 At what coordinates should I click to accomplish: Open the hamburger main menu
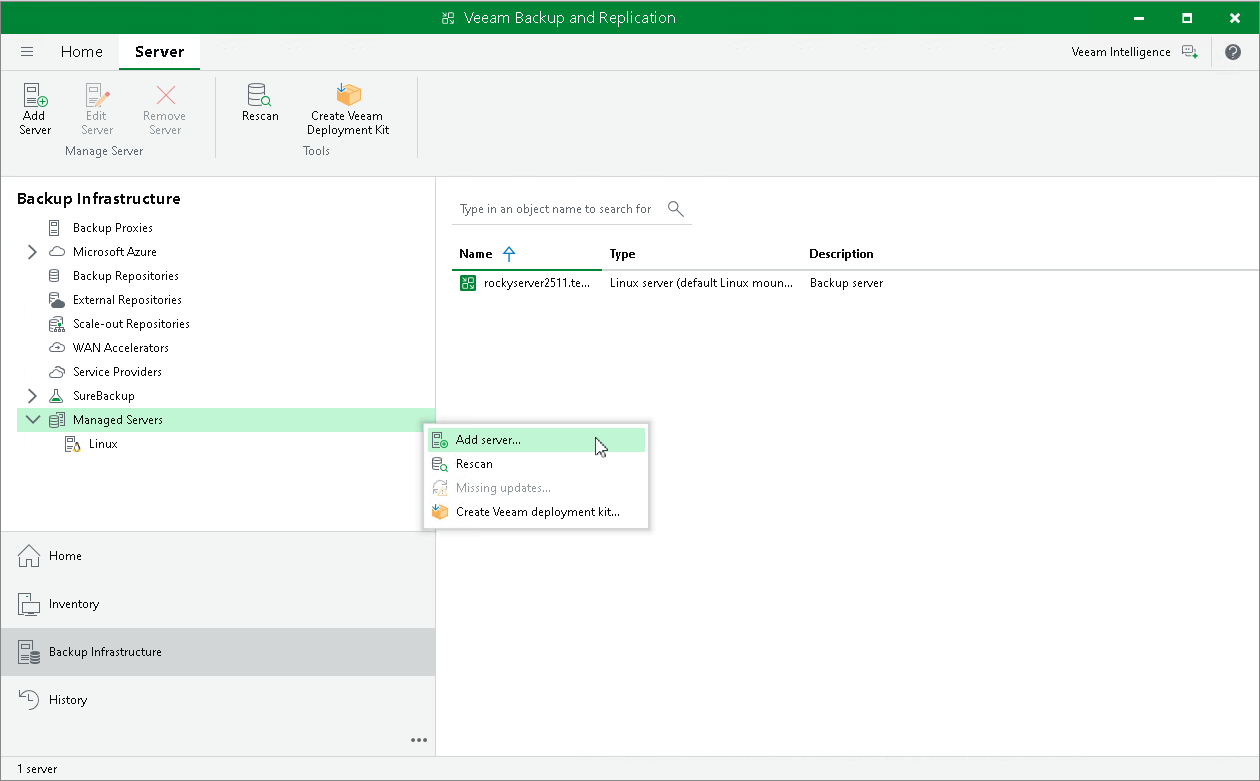tap(27, 52)
